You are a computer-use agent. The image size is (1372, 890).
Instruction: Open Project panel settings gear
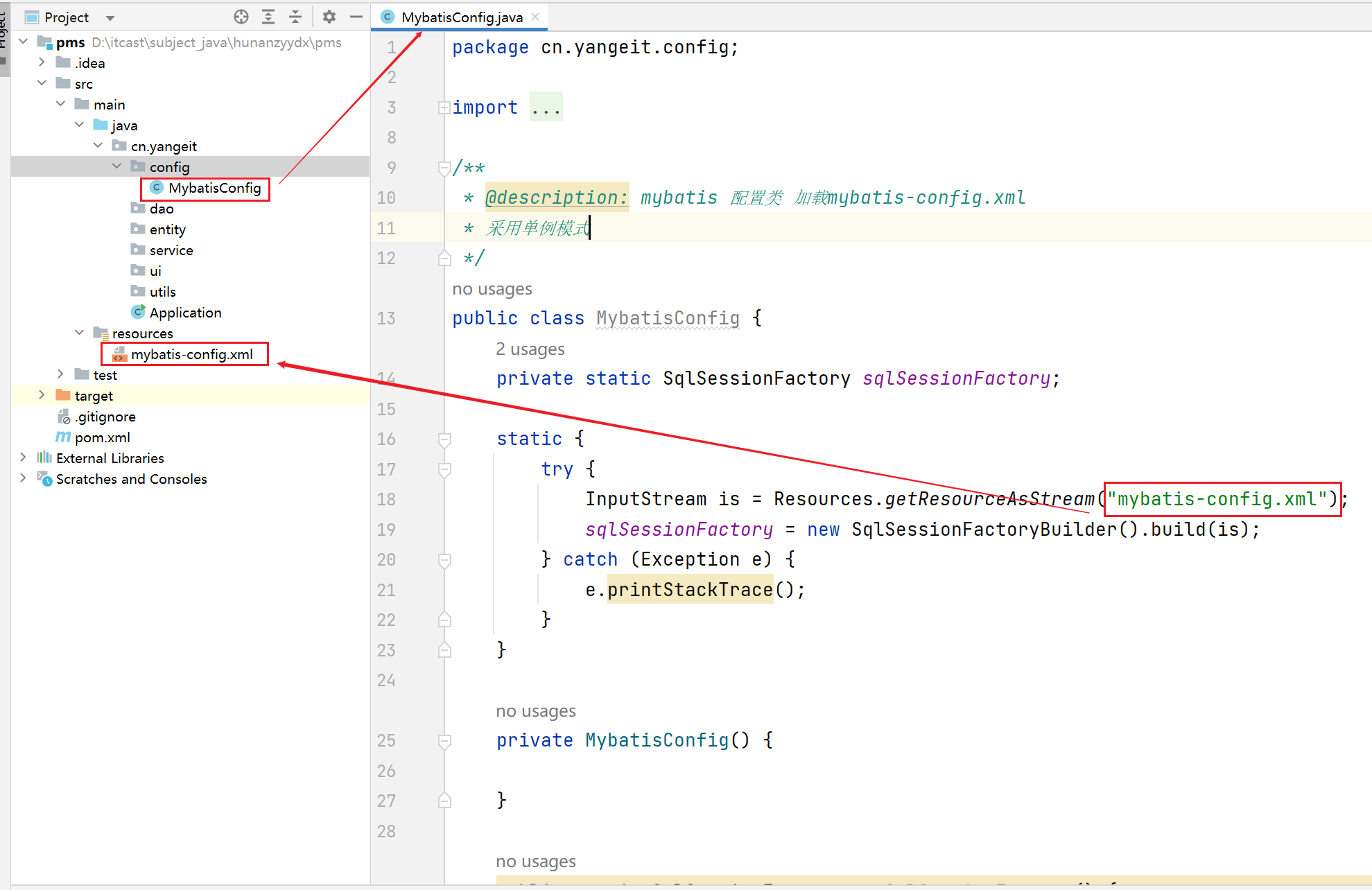coord(329,17)
